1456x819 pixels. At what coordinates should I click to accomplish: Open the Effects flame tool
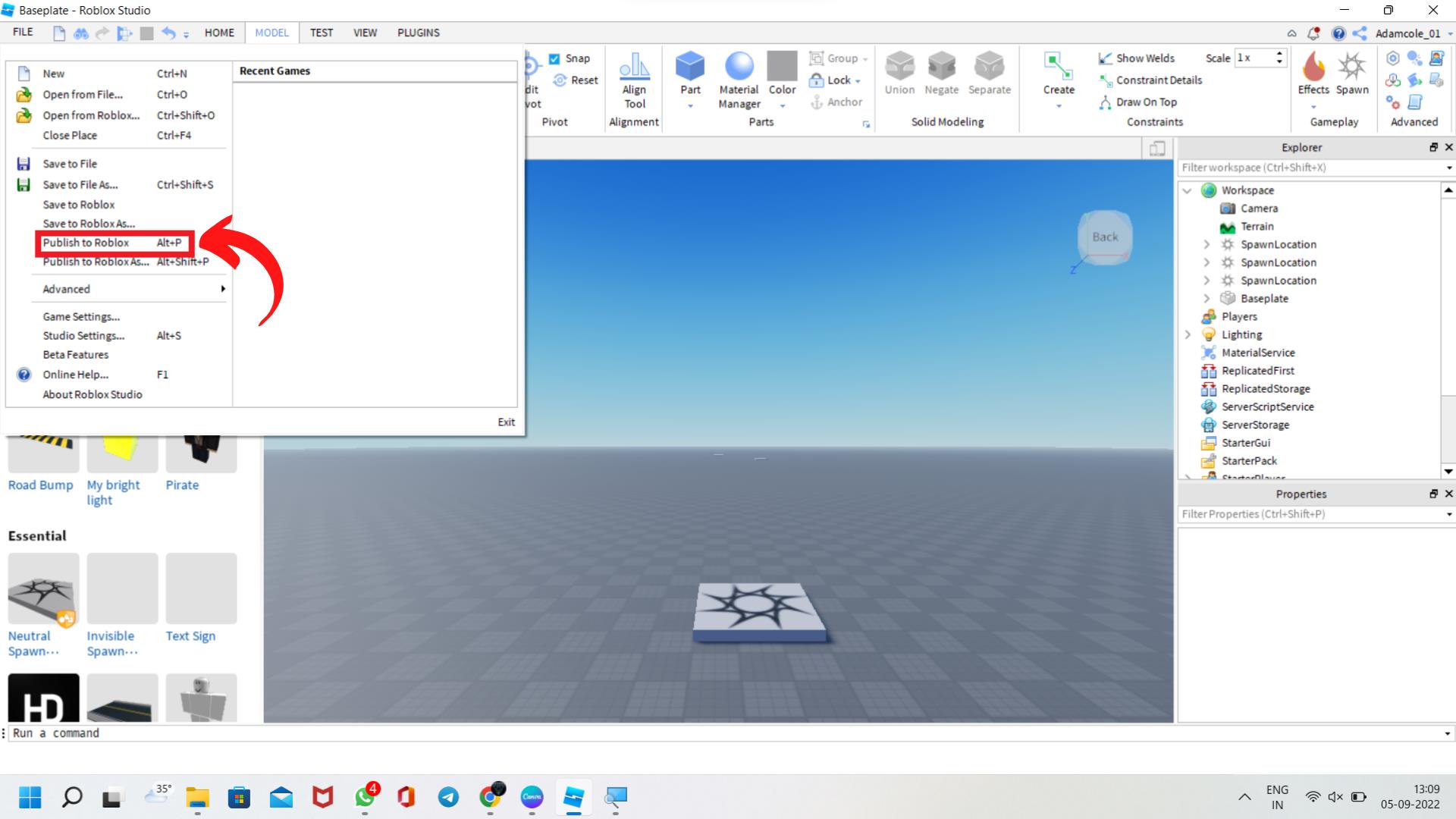1313,66
